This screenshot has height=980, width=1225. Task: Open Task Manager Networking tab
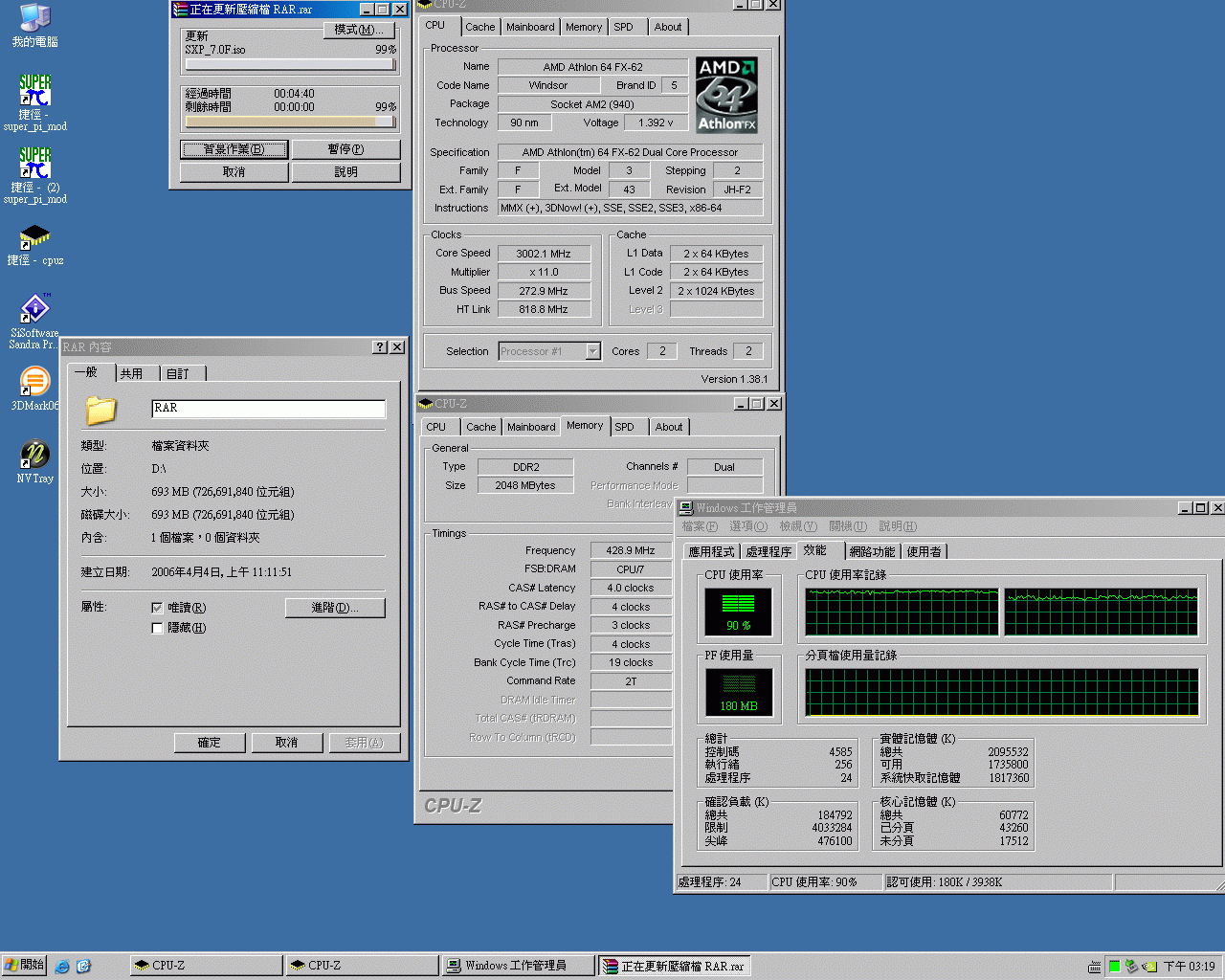pyautogui.click(x=872, y=551)
